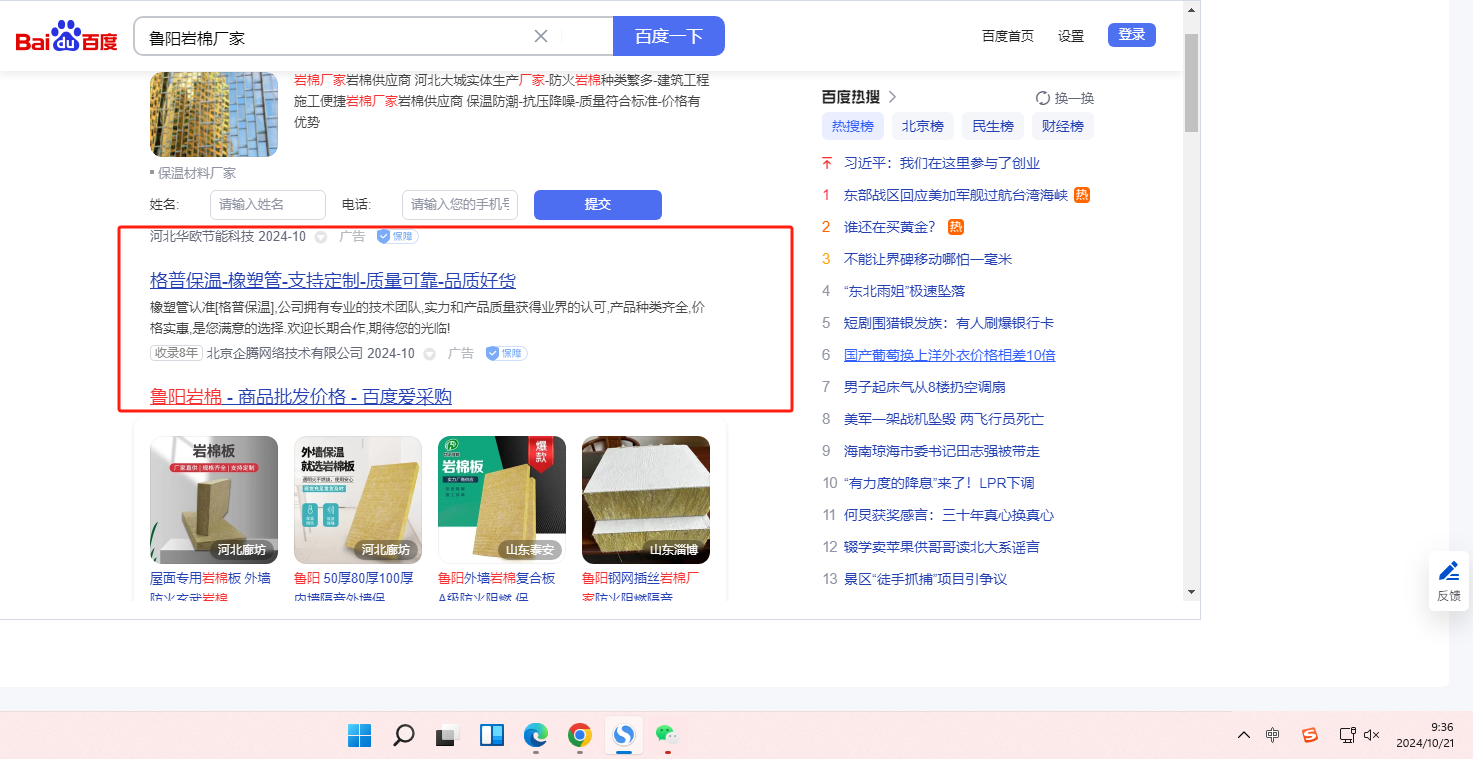Screen dimensions: 1473x759
Task: Click the Sogou input method tray icon
Action: coord(1310,735)
